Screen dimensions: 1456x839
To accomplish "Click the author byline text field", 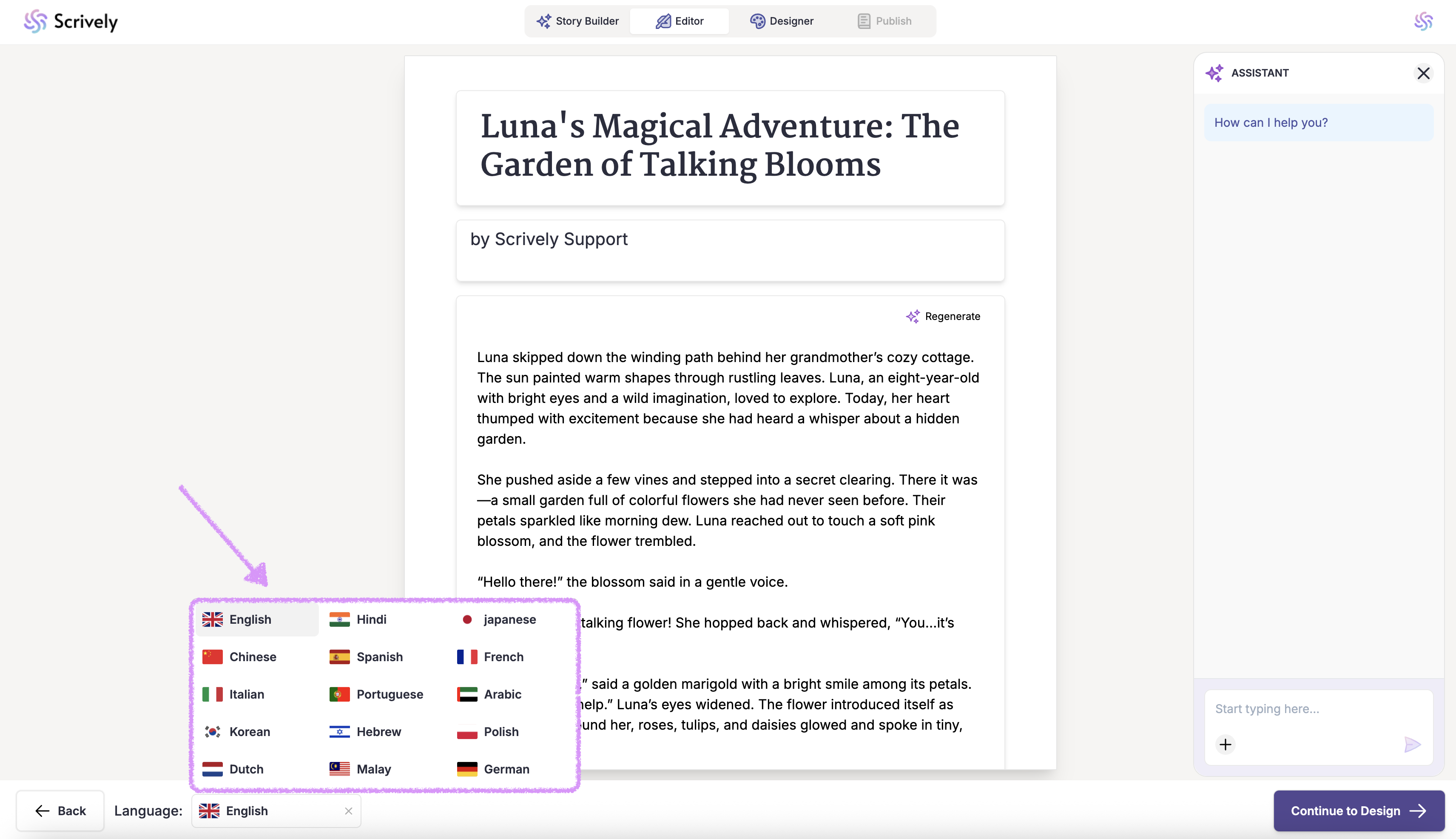I will tap(730, 250).
